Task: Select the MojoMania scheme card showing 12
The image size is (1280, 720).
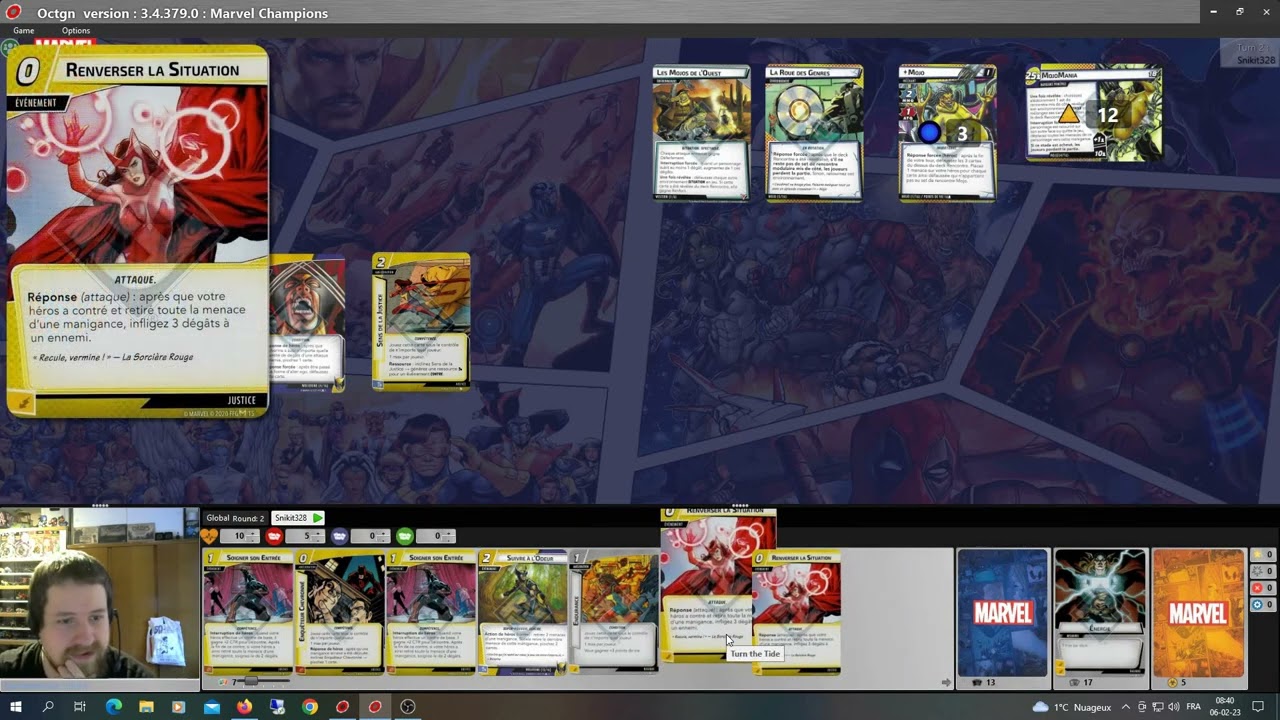Action: click(1094, 113)
